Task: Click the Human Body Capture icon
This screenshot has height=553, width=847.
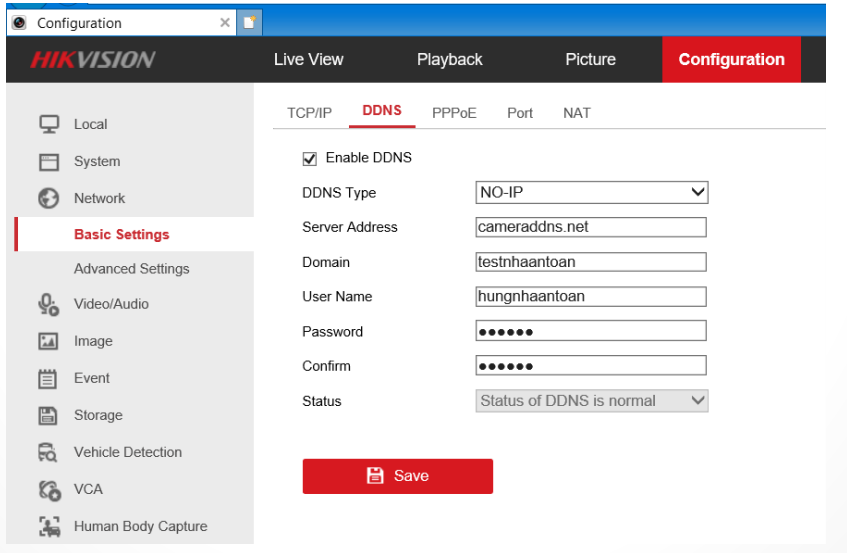Action: pyautogui.click(x=49, y=527)
